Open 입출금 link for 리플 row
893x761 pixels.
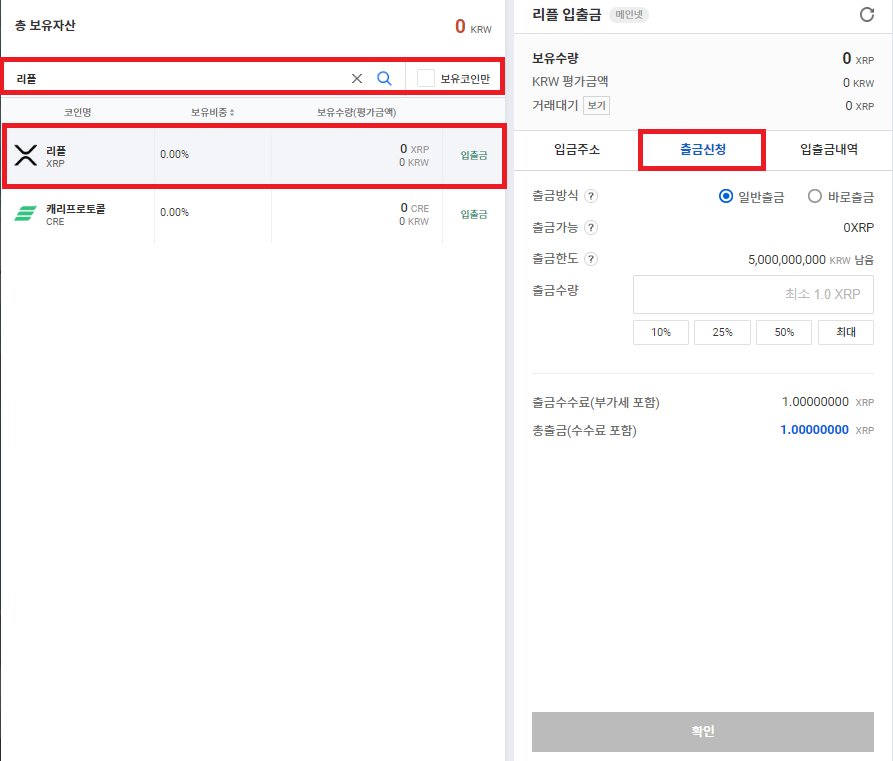[474, 156]
